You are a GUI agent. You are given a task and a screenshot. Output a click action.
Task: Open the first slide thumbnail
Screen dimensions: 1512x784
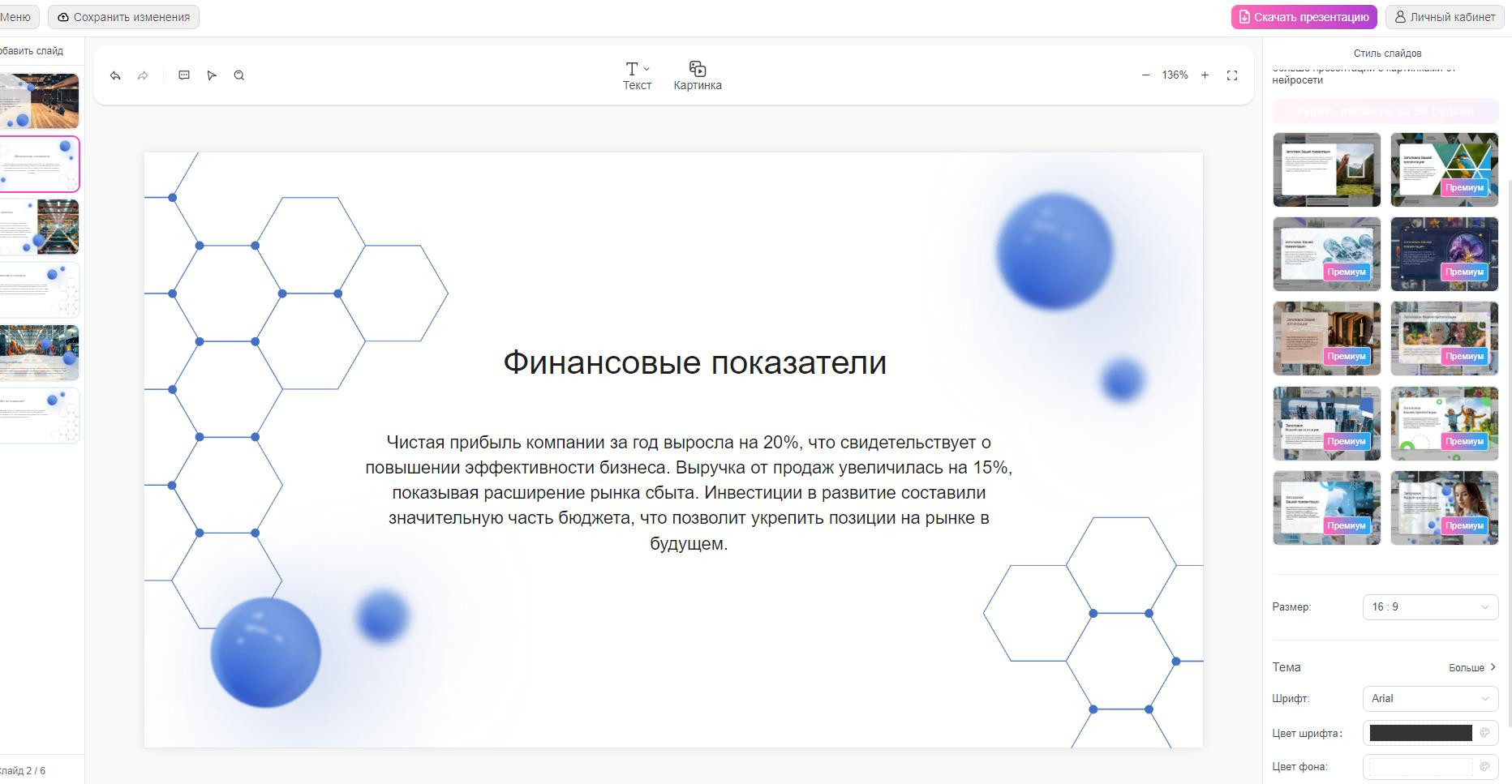(39, 101)
